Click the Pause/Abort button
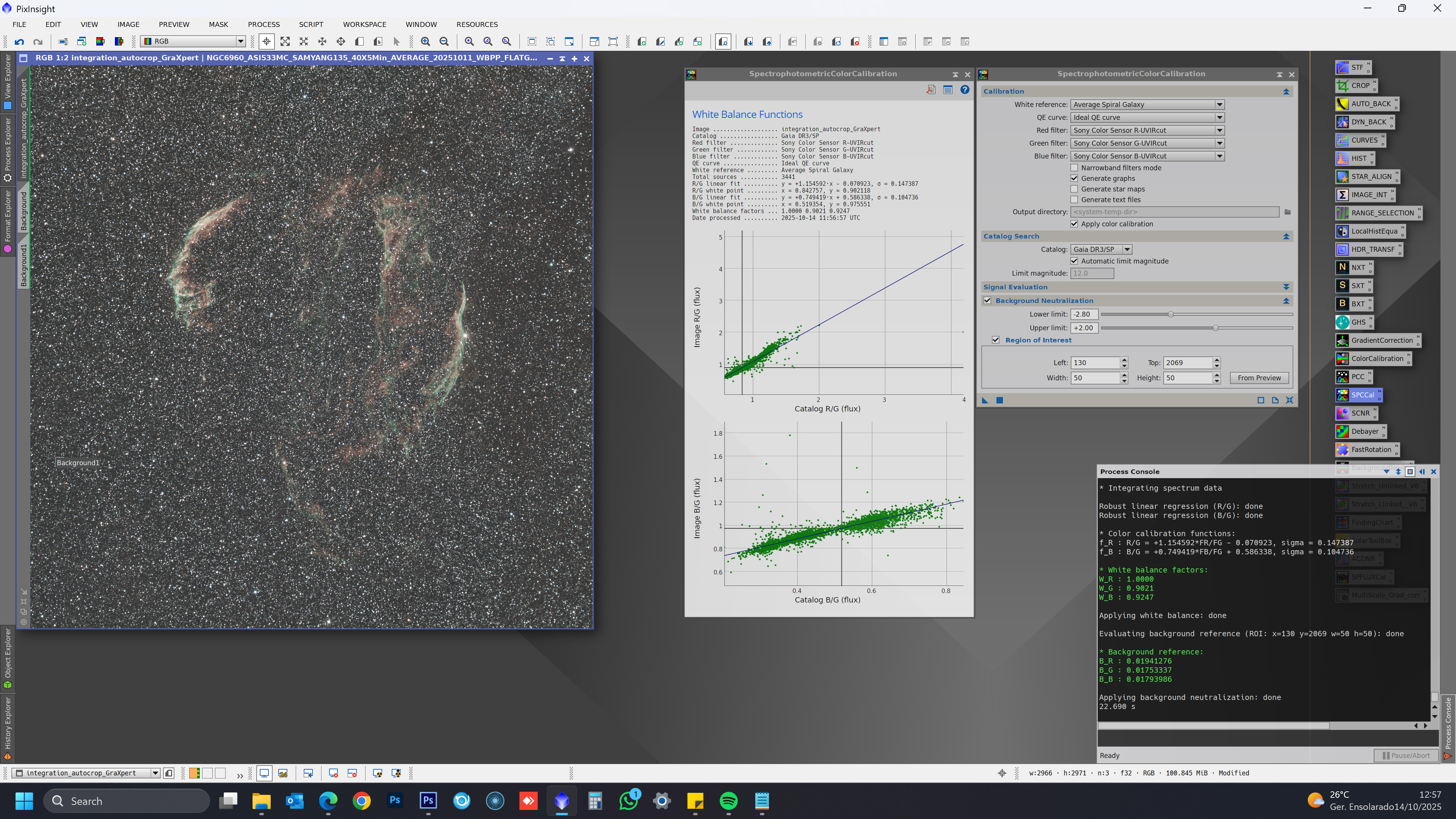 point(1406,755)
